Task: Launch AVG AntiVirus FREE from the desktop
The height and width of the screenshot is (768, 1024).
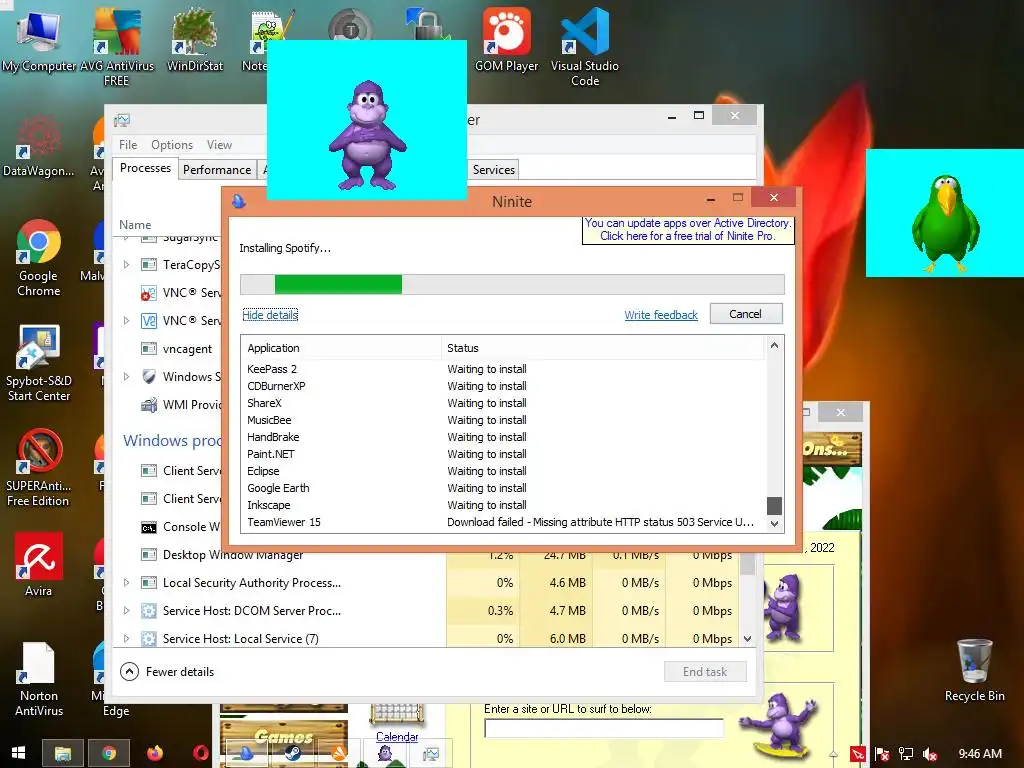Action: pyautogui.click(x=116, y=48)
